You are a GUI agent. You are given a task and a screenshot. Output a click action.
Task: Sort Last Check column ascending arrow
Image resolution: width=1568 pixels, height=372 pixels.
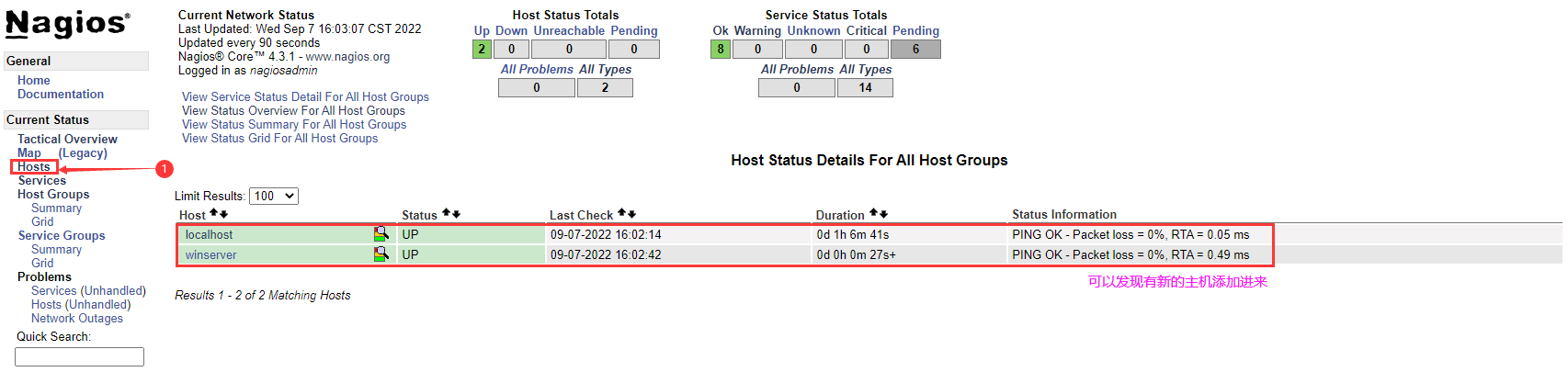(x=621, y=213)
